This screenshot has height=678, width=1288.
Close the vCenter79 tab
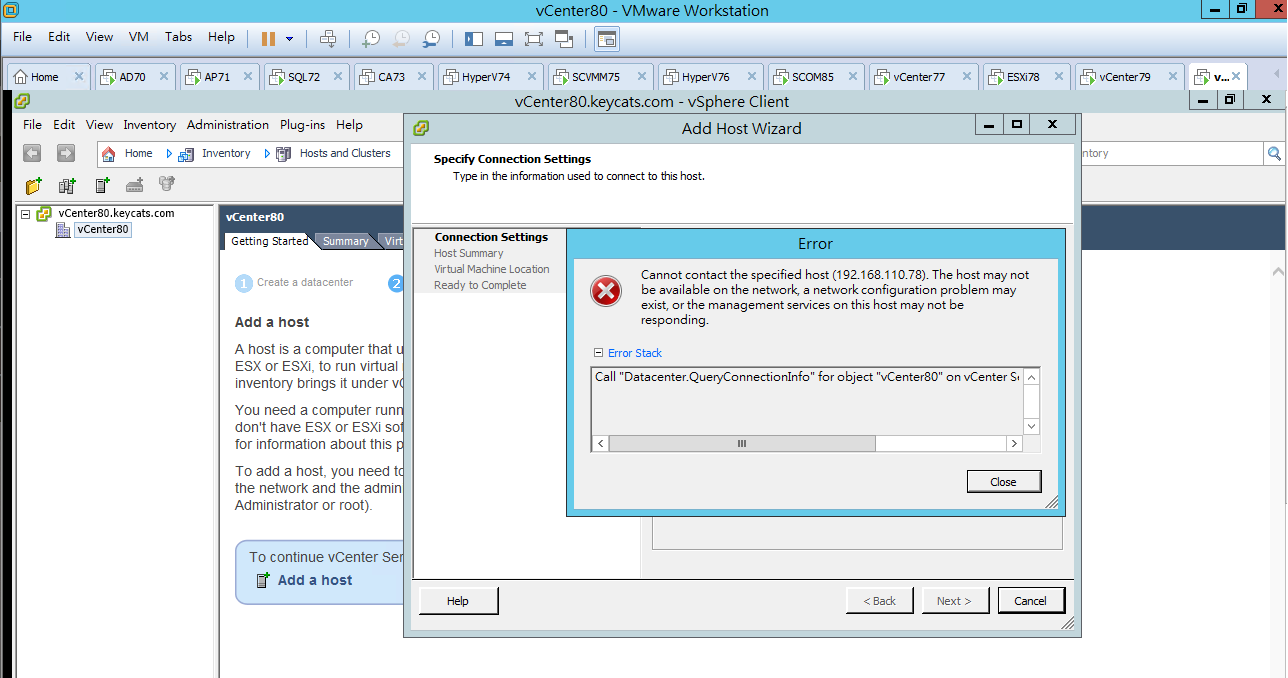pyautogui.click(x=1171, y=76)
